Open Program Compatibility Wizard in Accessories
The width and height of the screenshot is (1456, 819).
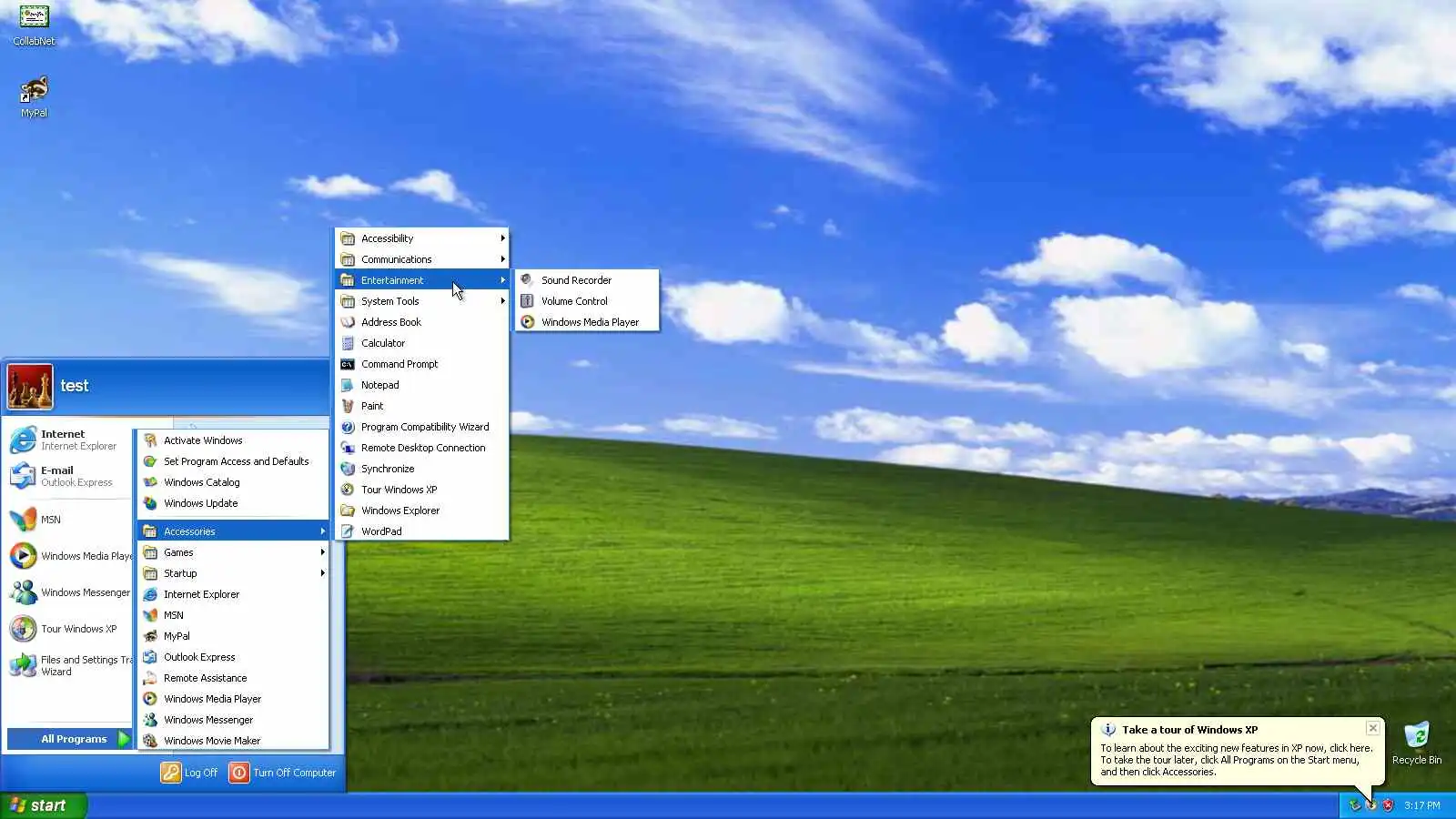pos(422,427)
